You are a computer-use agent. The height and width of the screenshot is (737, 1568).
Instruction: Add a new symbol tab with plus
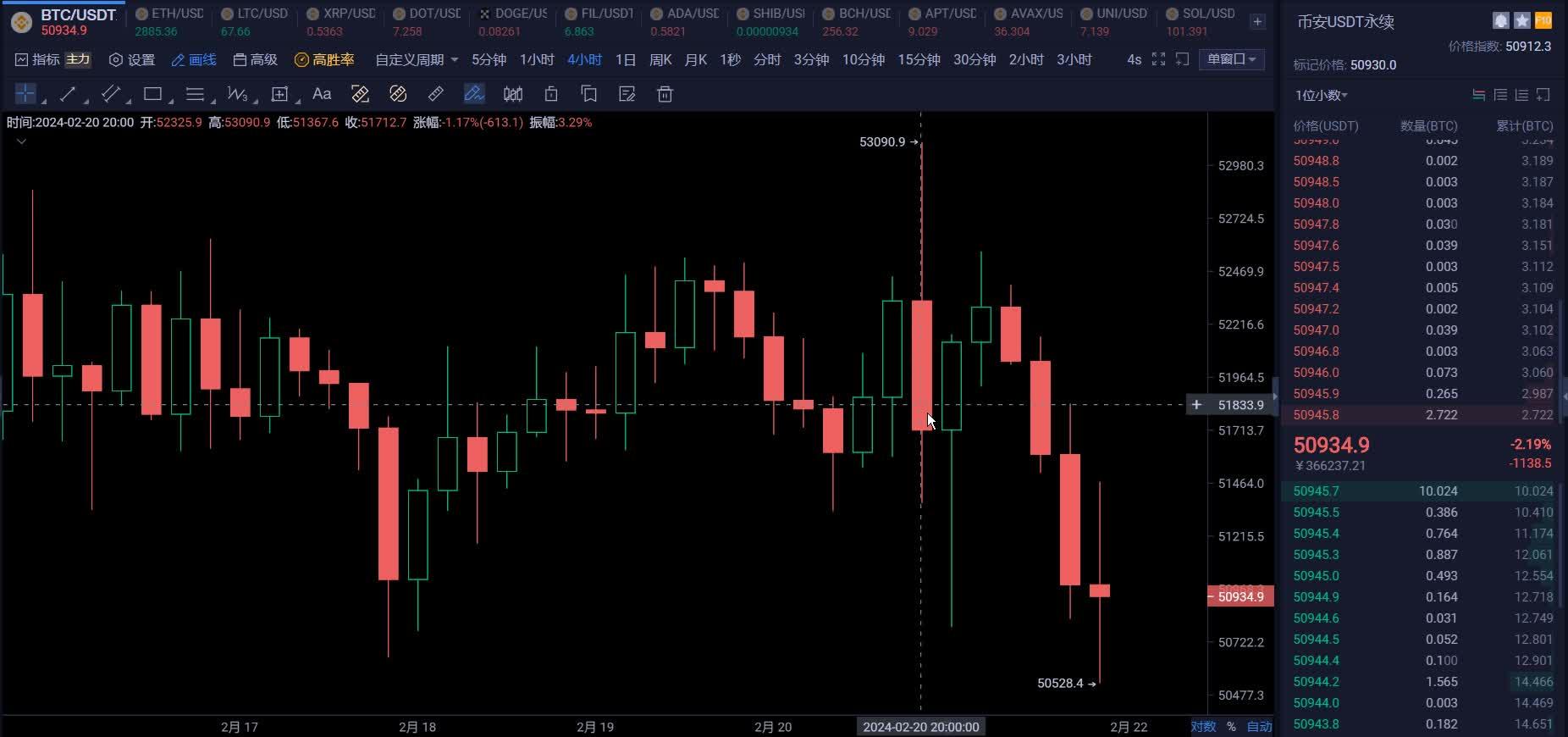coord(1258,22)
